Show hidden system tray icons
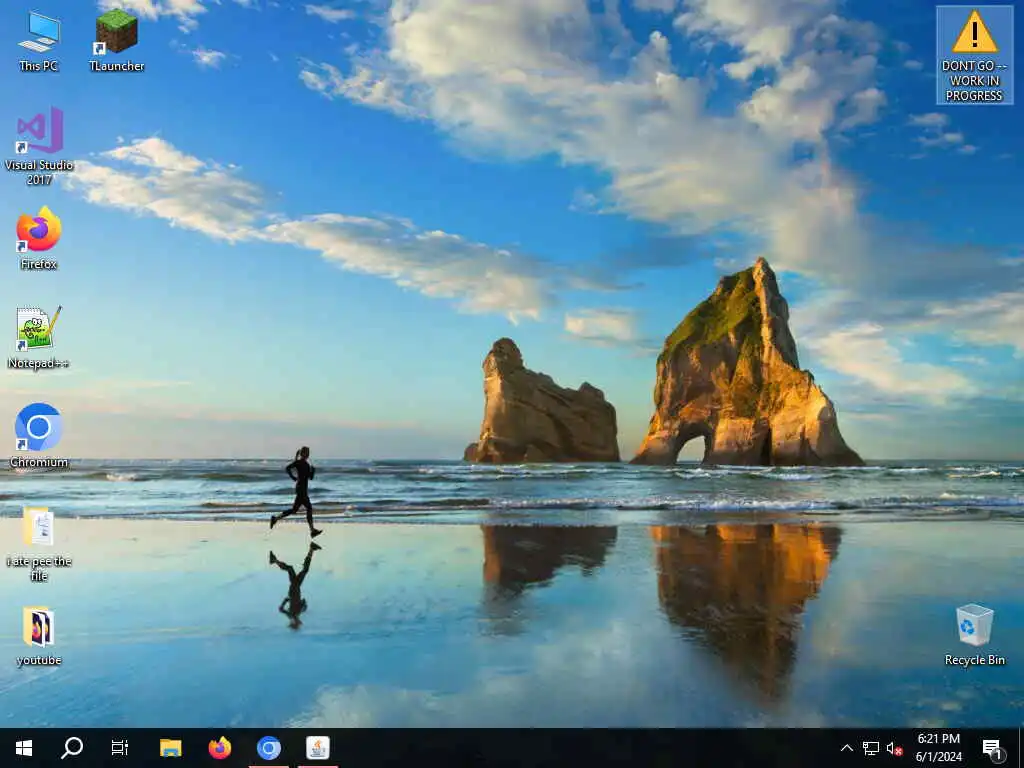 pos(846,748)
